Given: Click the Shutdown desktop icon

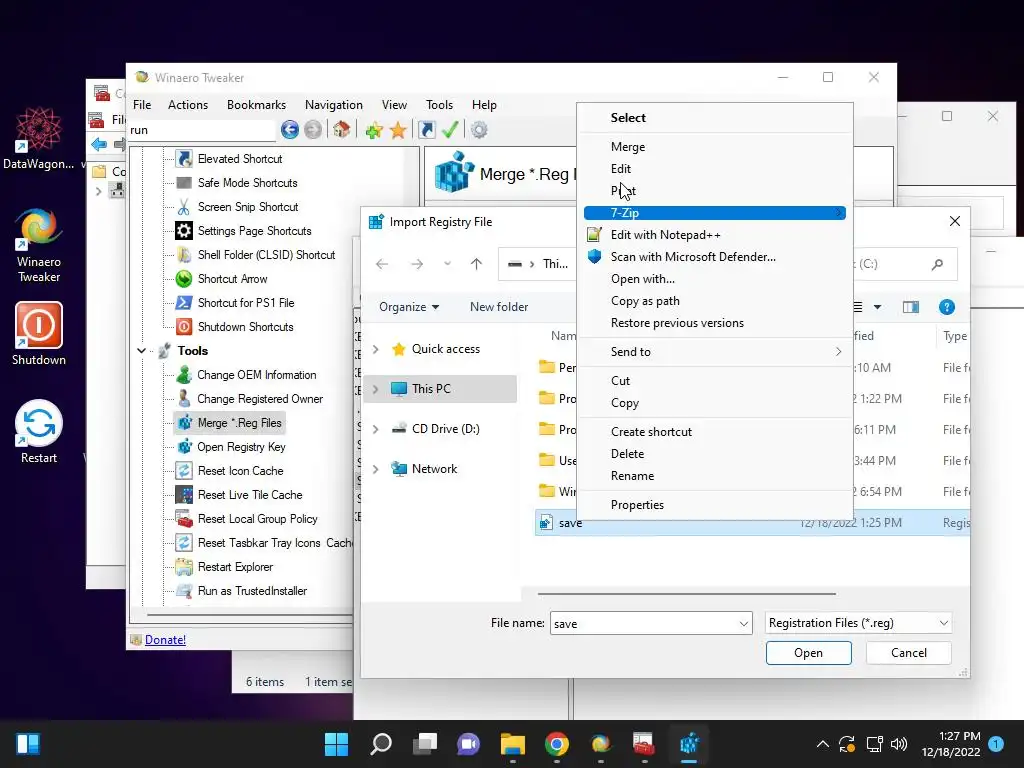Looking at the screenshot, I should 39,333.
